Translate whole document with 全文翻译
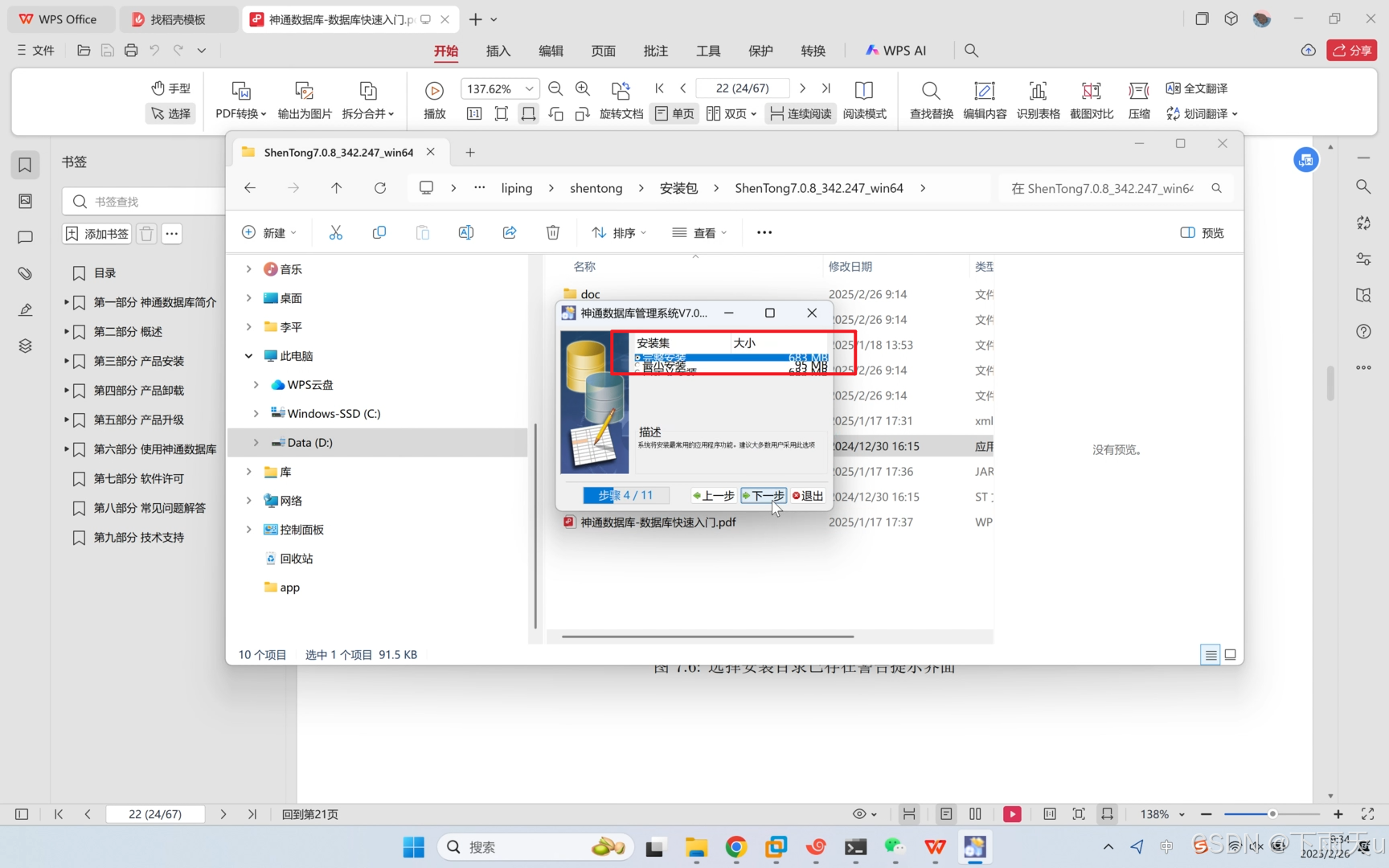 [1197, 88]
